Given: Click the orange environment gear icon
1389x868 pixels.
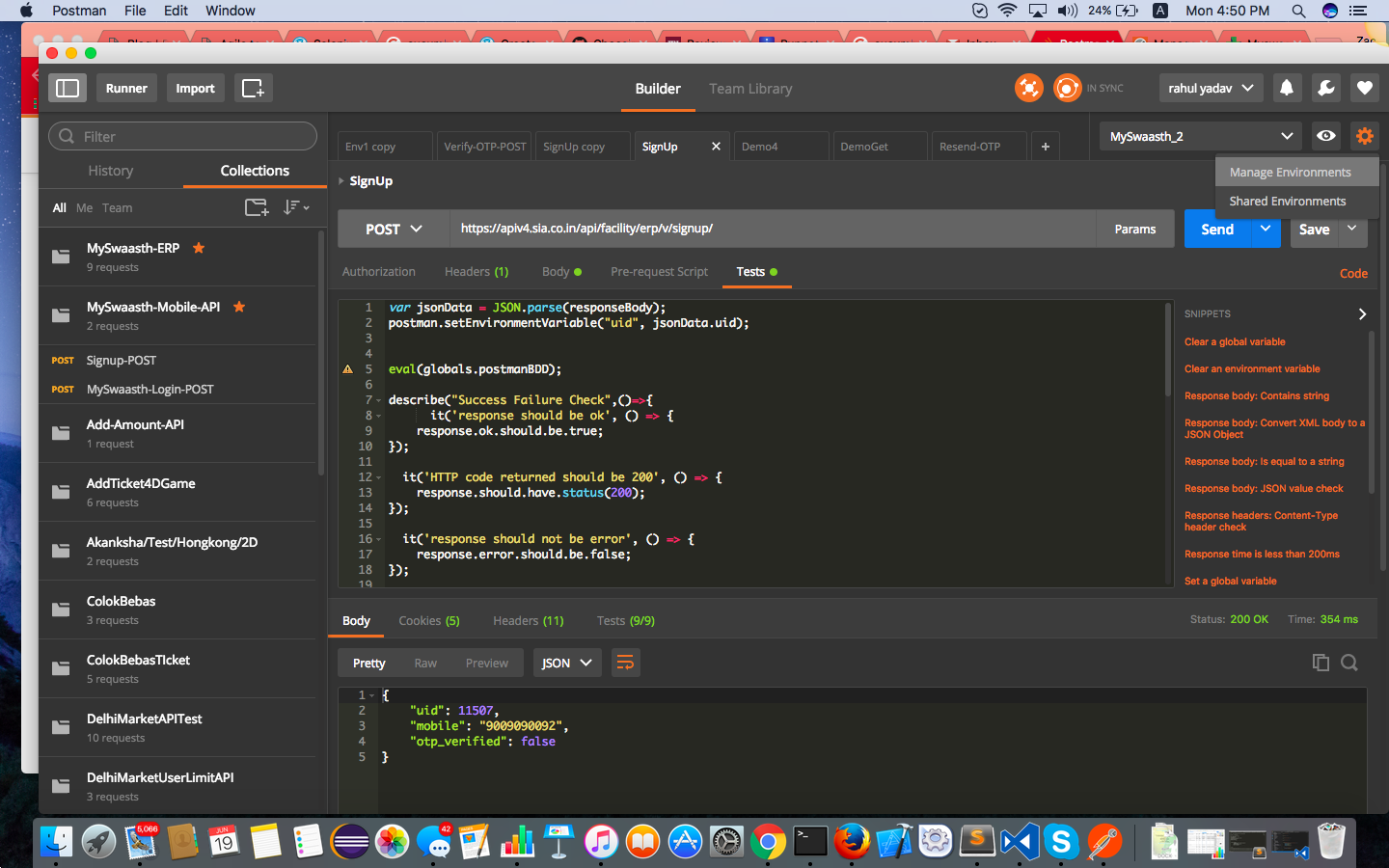Looking at the screenshot, I should click(1364, 136).
